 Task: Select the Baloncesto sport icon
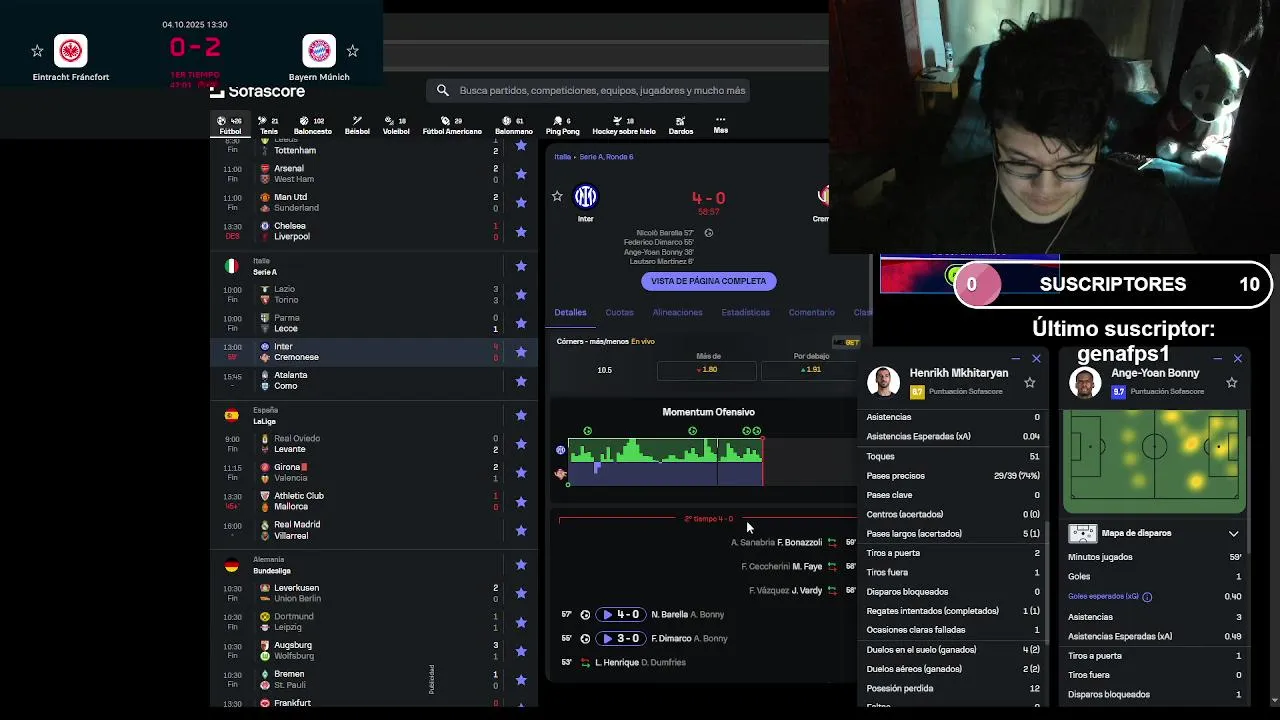click(x=312, y=126)
